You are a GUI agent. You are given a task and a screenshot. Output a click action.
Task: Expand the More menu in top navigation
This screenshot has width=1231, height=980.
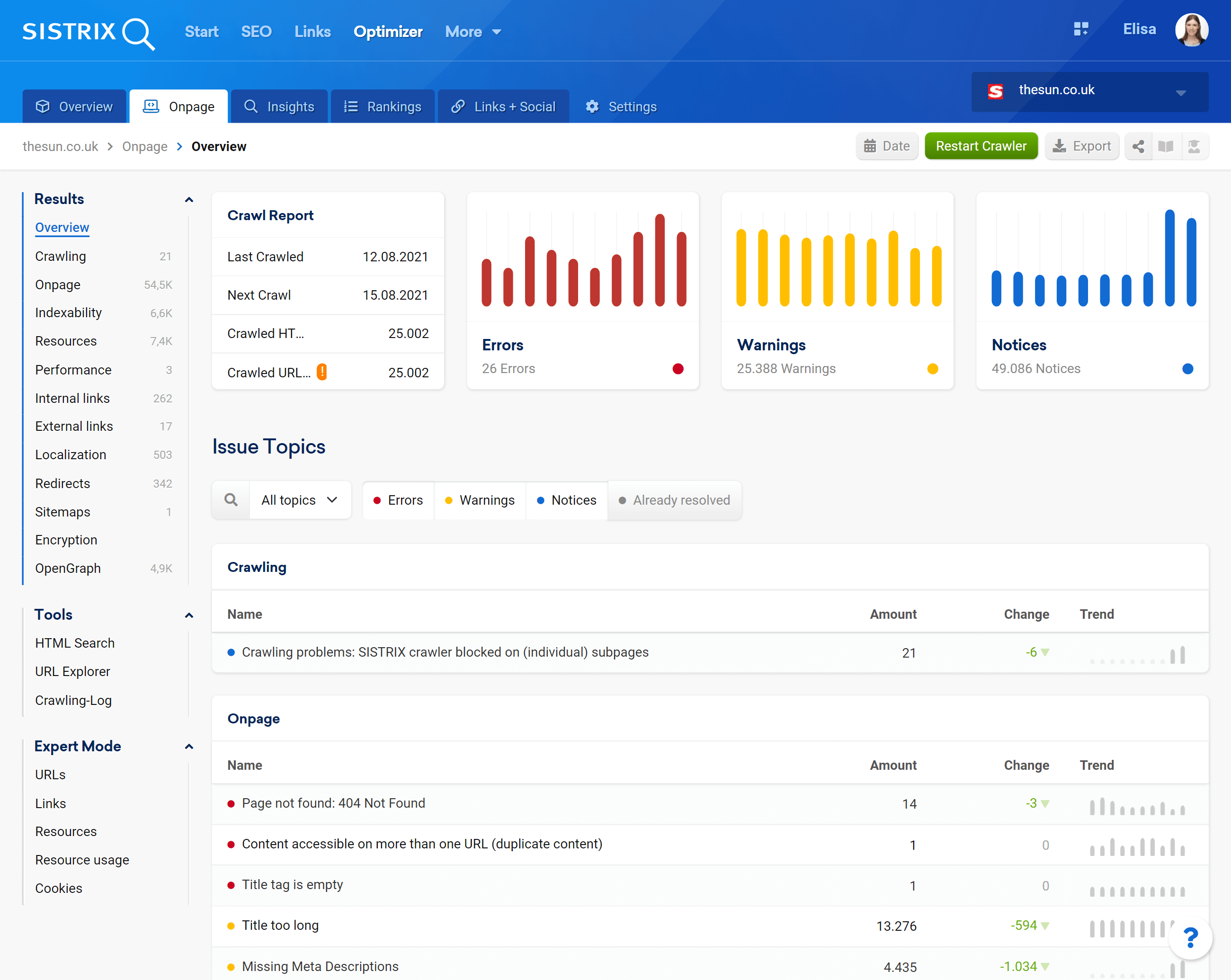[473, 32]
